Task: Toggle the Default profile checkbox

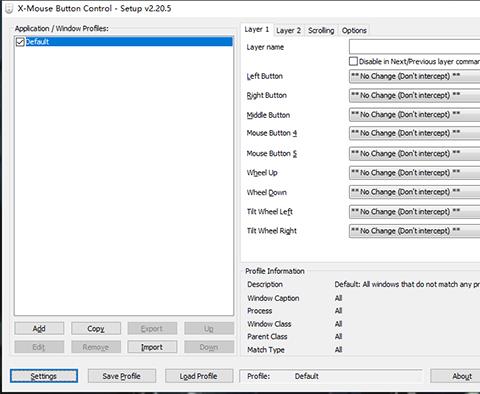Action: 20,42
